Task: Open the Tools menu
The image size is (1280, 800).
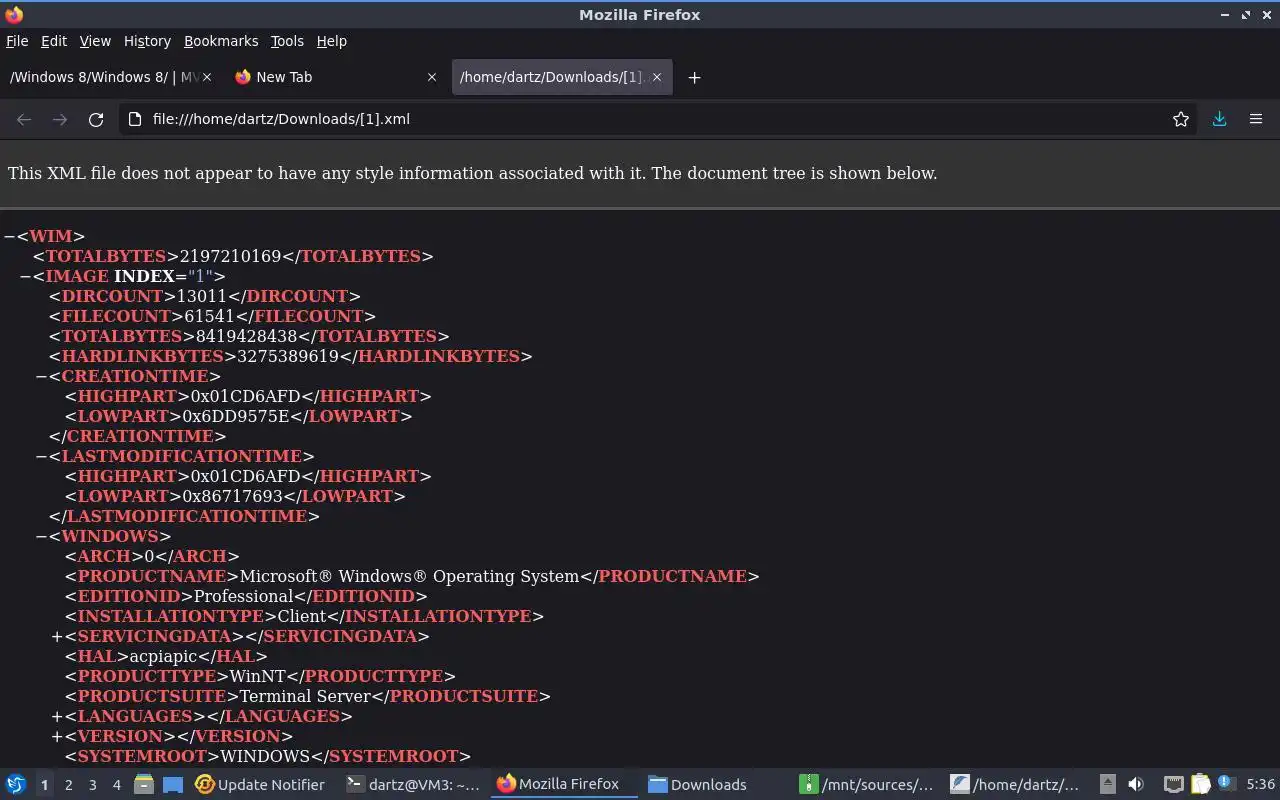Action: point(287,41)
